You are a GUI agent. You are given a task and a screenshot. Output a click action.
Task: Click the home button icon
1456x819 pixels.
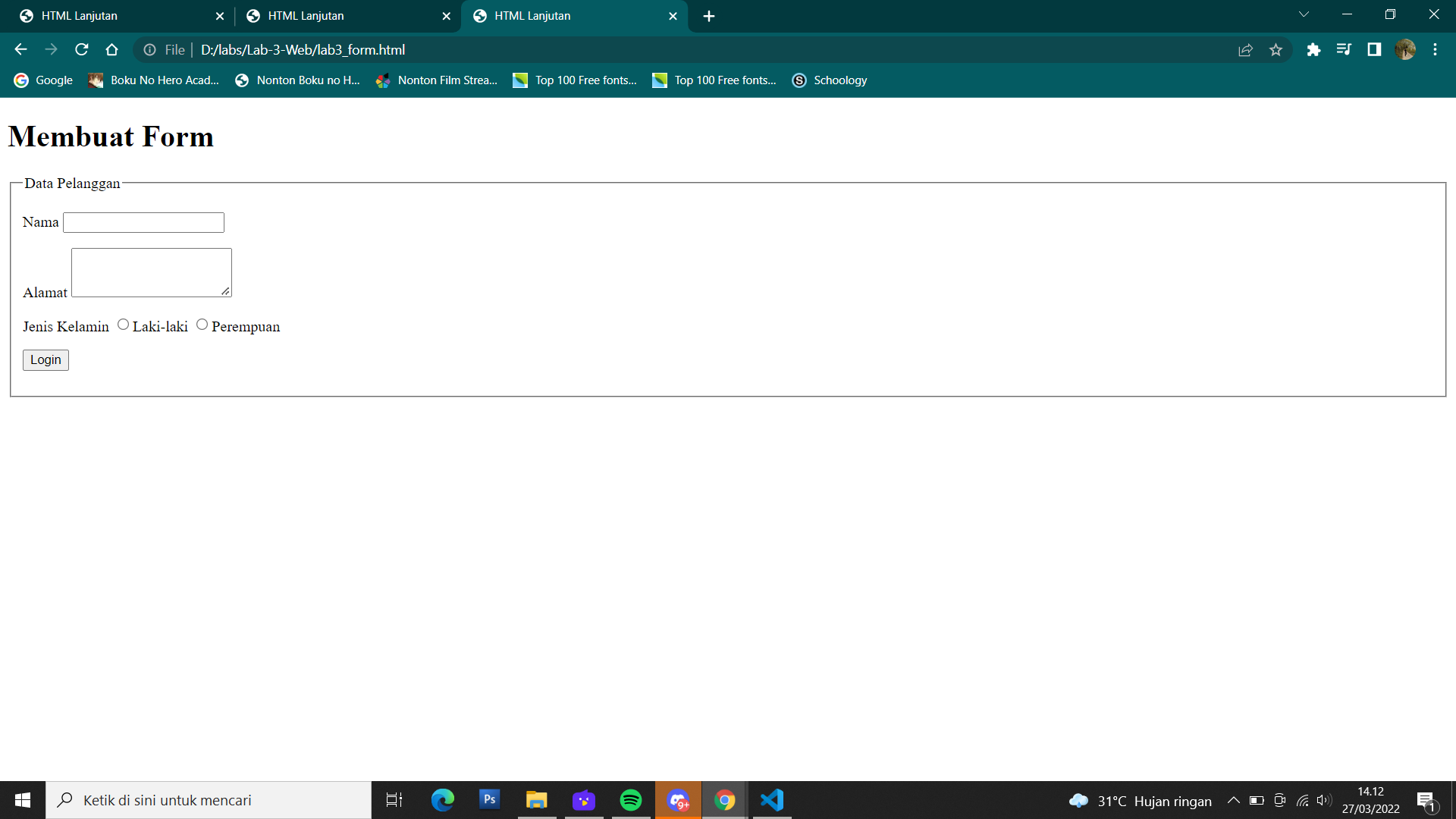(x=111, y=49)
